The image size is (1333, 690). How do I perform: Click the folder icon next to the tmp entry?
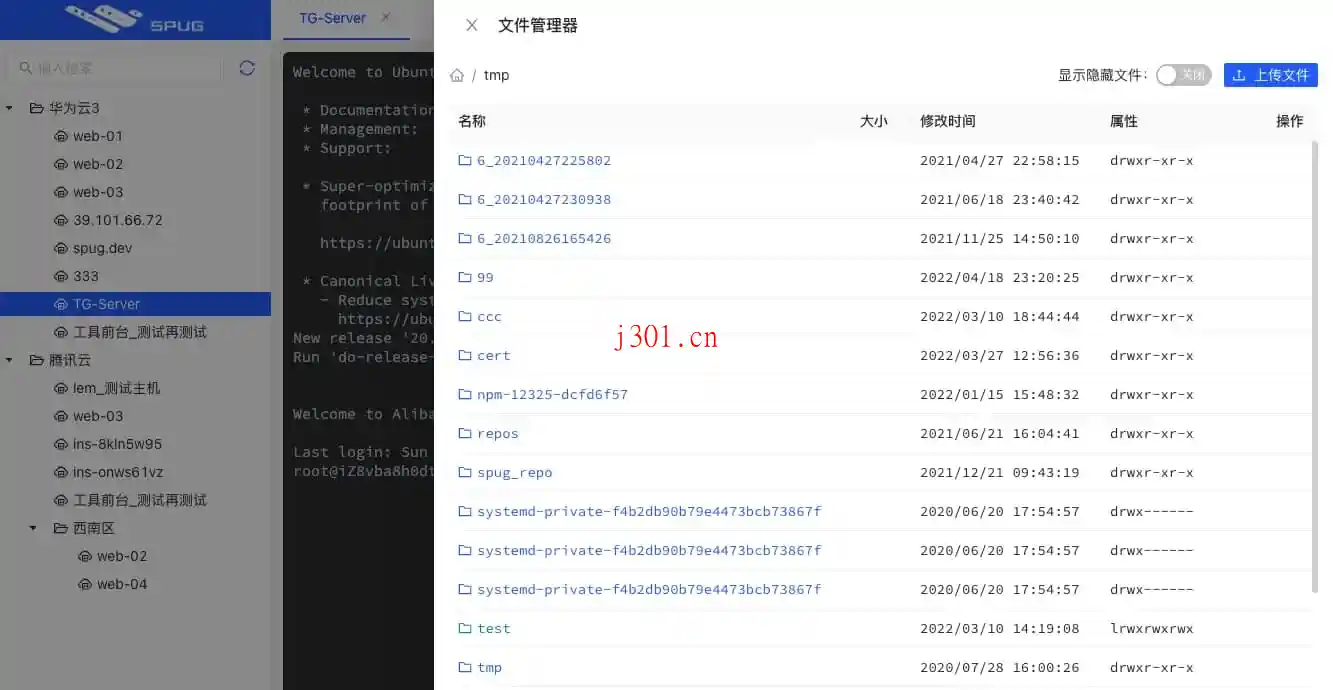465,667
